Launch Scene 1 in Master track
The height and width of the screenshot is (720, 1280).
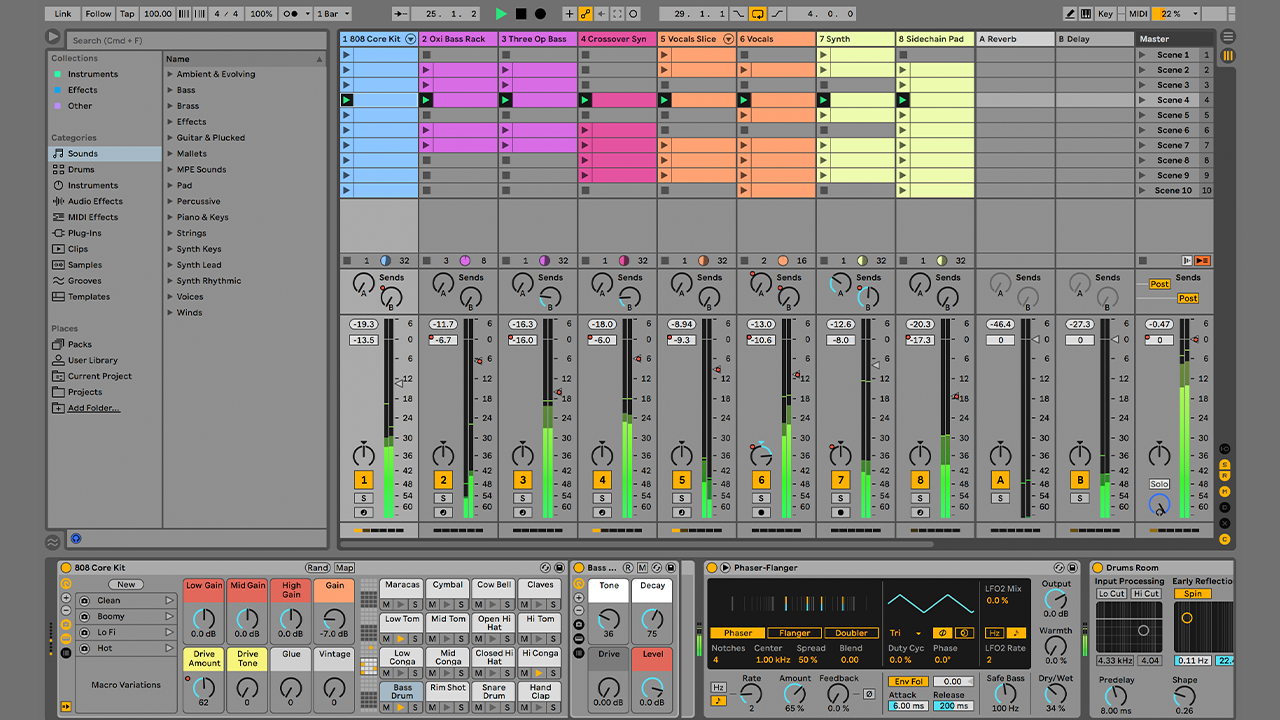click(x=1143, y=55)
